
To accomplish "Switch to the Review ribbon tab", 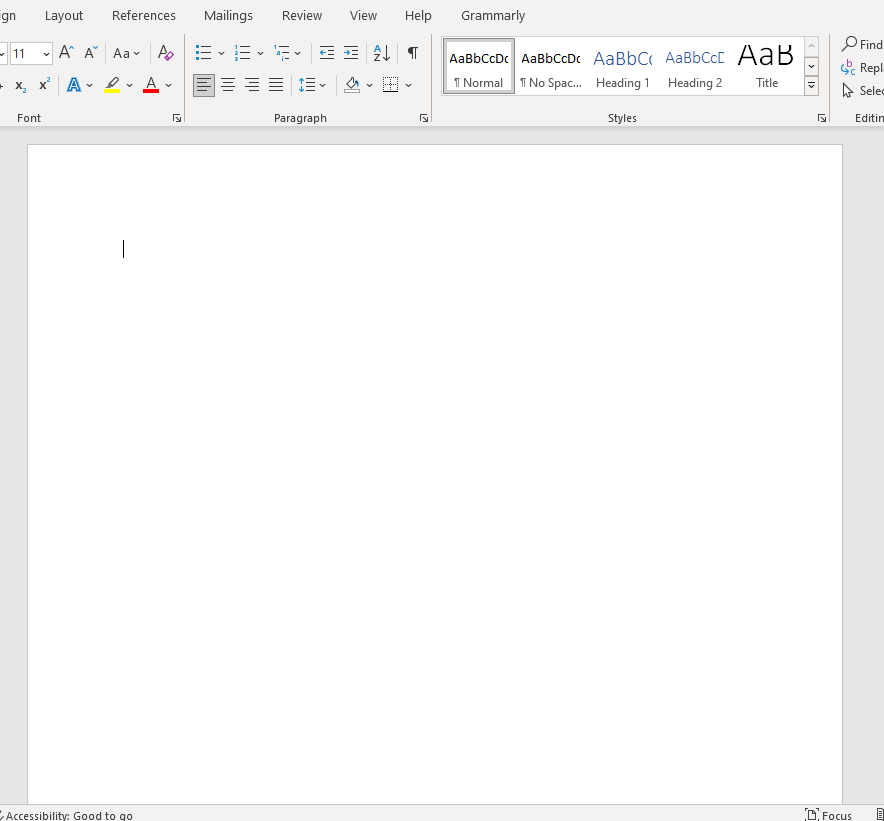I will coord(301,15).
